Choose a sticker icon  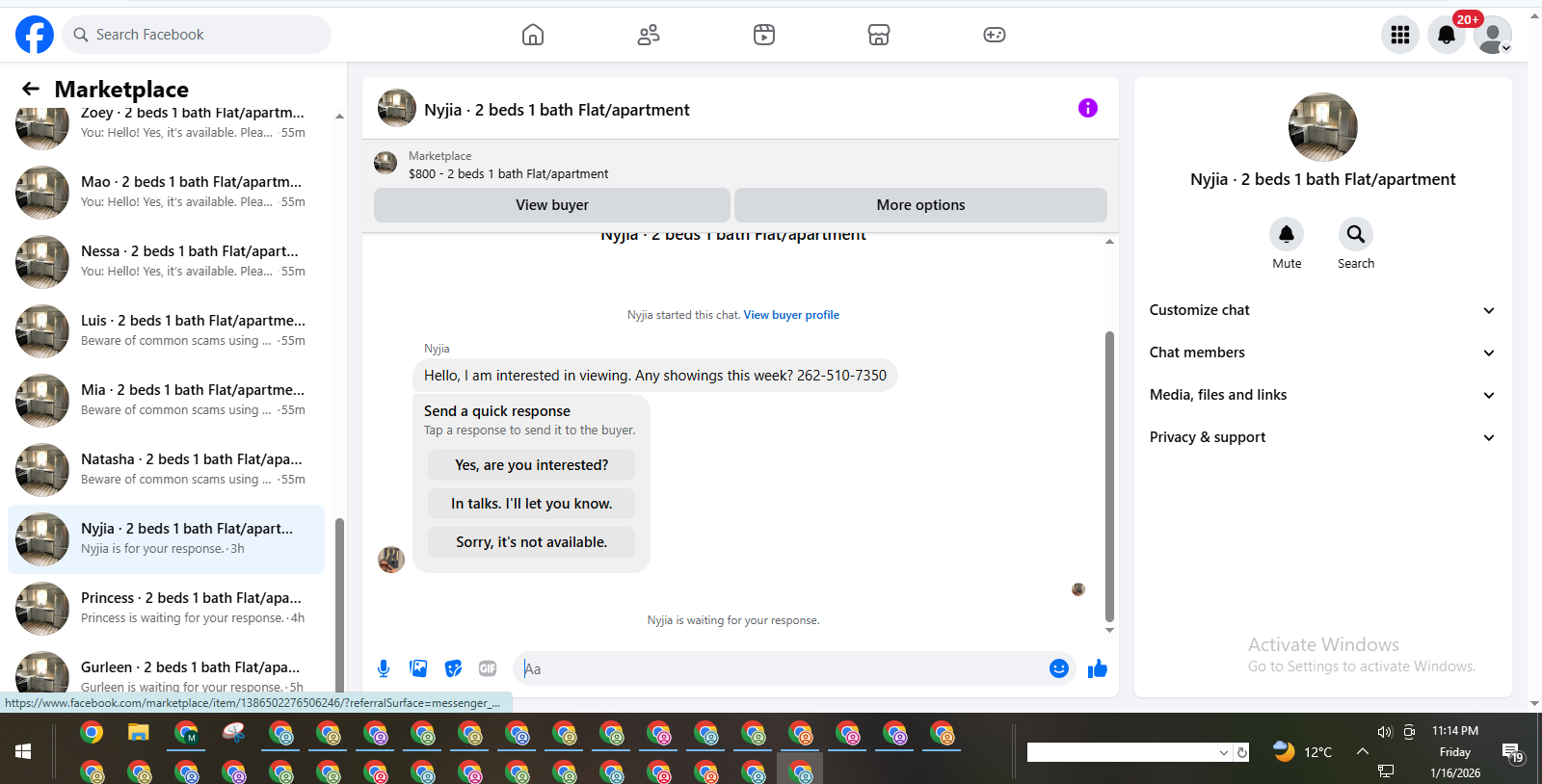point(453,668)
